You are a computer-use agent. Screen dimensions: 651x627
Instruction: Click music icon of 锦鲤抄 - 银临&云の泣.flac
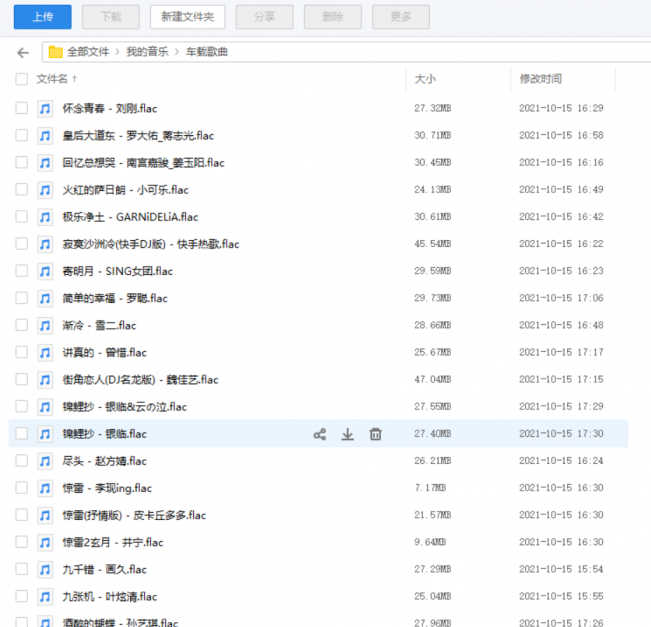45,407
